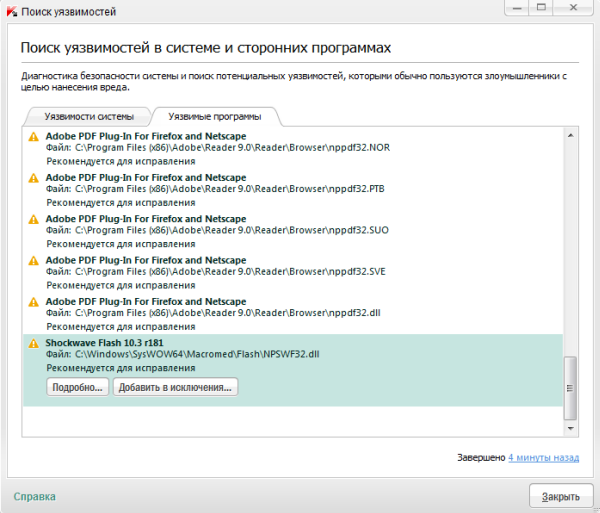Click the list scrollbar down arrow

571,428
